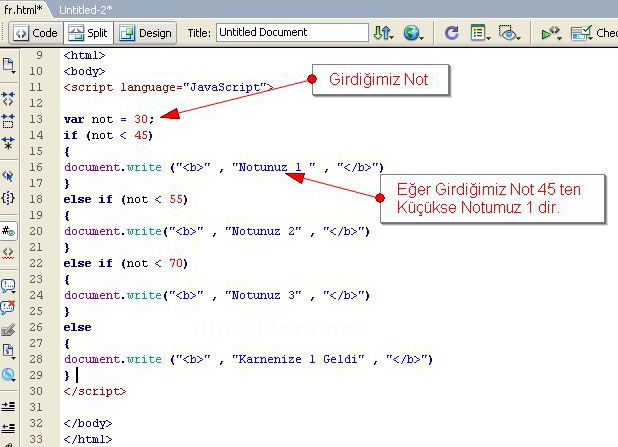
Task: Expand the View Options dropdown
Action: tap(481, 33)
